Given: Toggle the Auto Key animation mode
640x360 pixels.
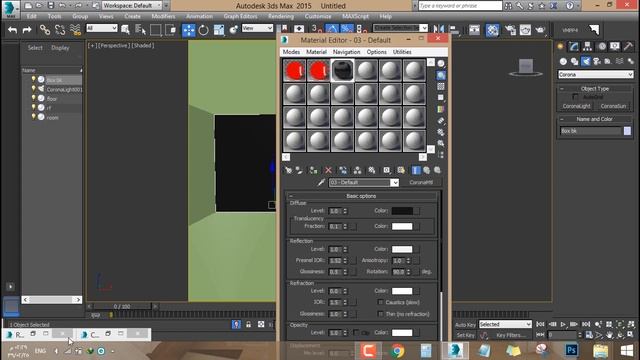Looking at the screenshot, I should (x=465, y=324).
